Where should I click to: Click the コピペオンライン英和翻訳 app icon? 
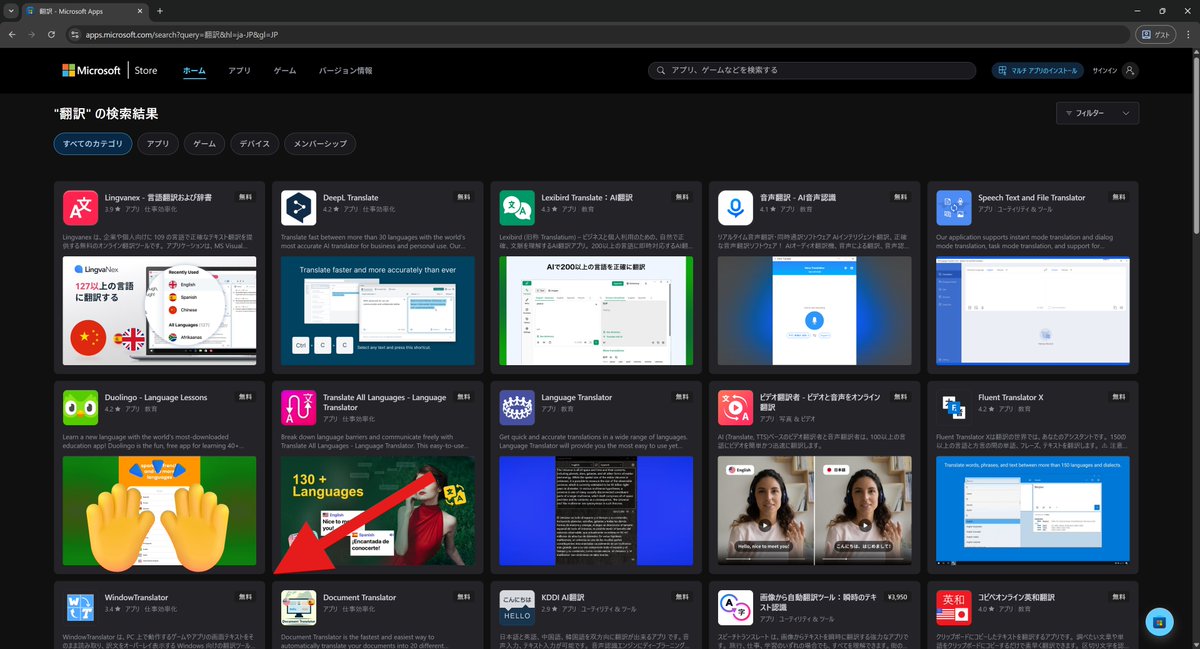[x=953, y=607]
